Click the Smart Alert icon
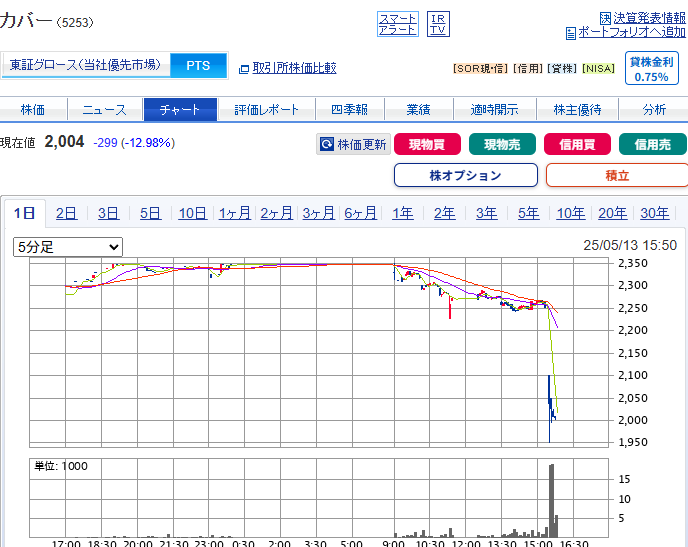The height and width of the screenshot is (547, 688). pos(397,24)
